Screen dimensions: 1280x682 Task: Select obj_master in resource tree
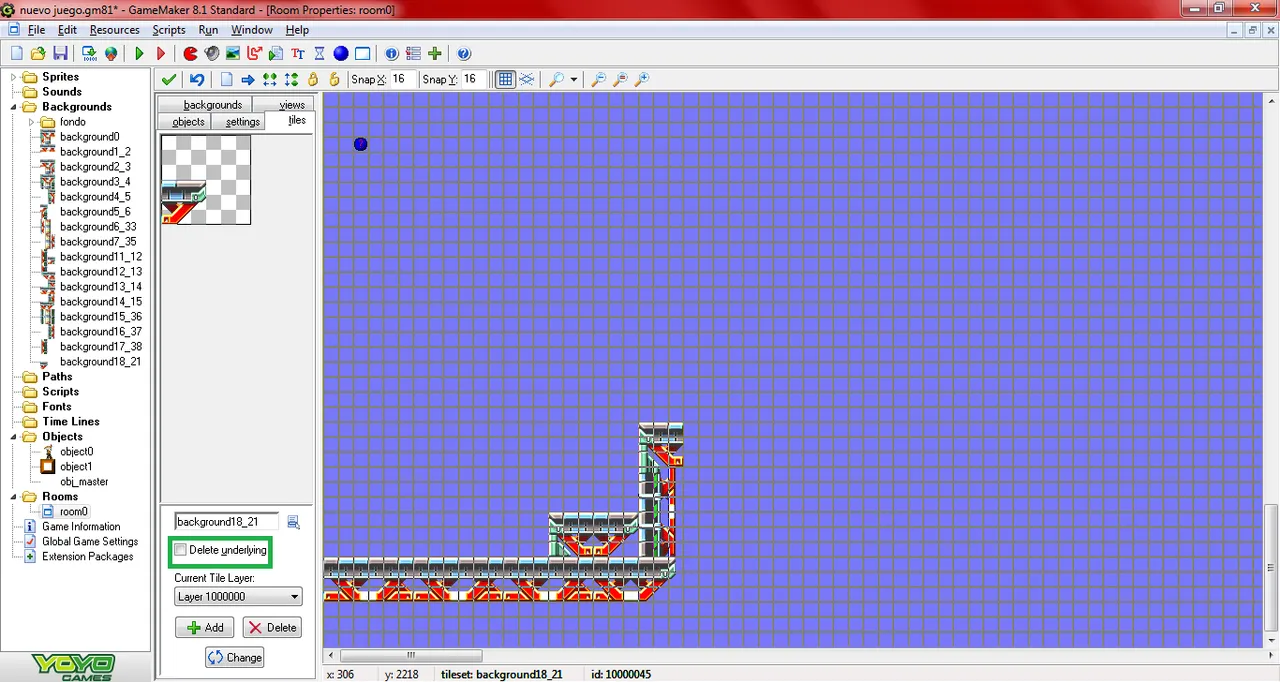point(84,482)
